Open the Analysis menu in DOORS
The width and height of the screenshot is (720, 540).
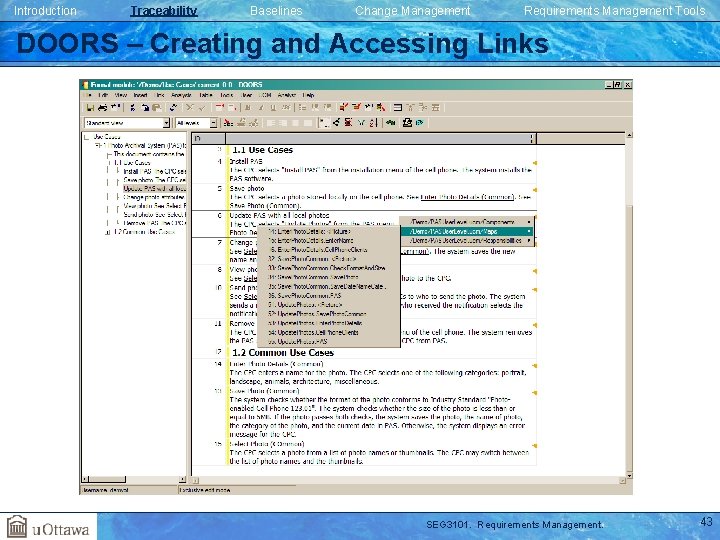click(x=181, y=95)
